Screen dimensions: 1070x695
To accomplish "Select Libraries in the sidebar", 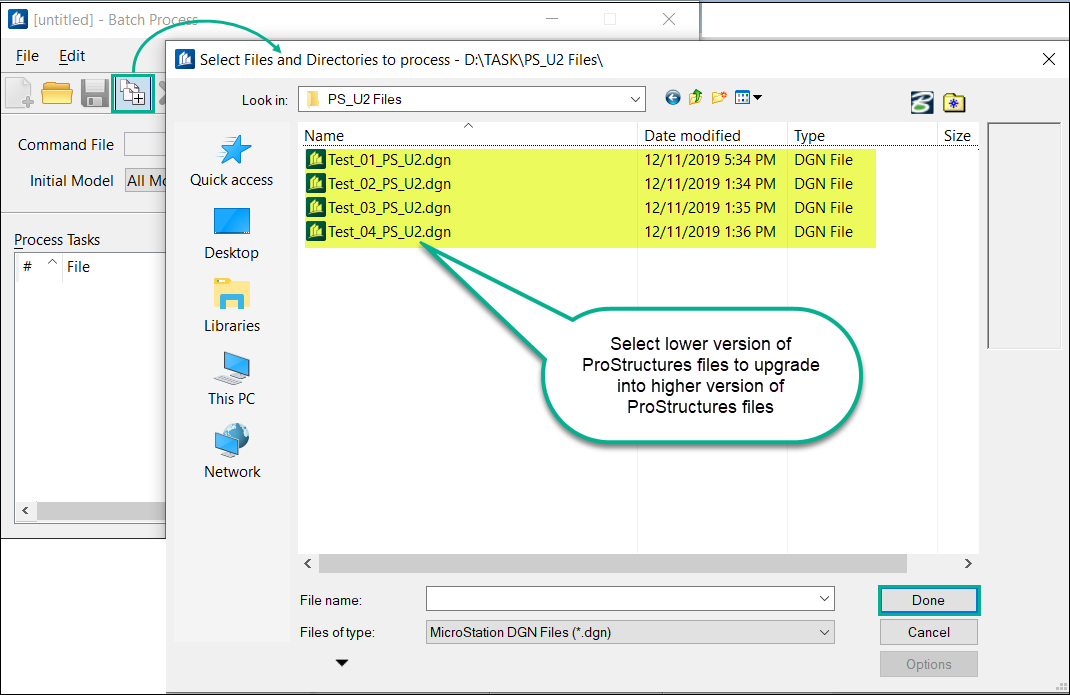I will pos(231,306).
